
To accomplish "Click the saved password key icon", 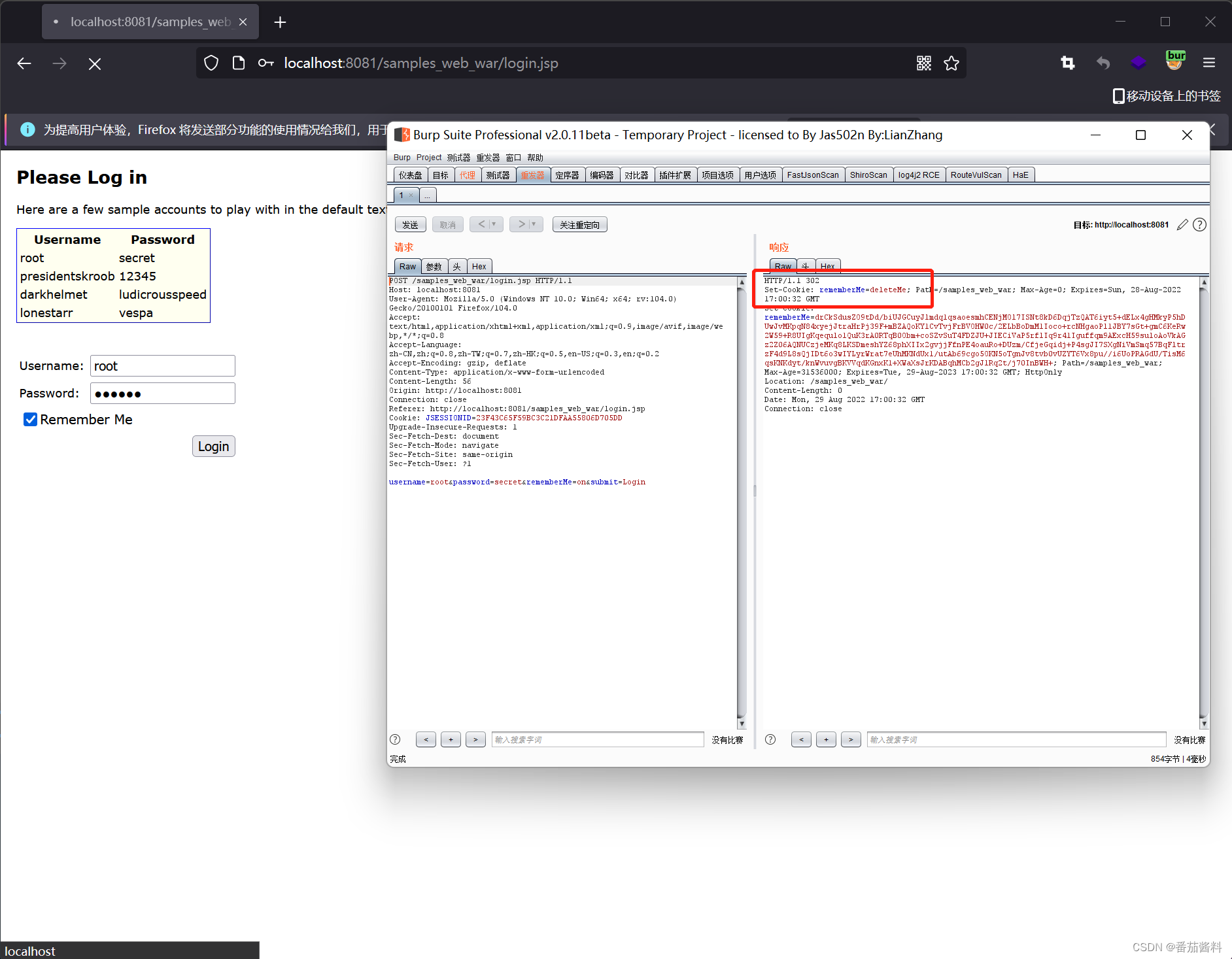I will [x=265, y=63].
